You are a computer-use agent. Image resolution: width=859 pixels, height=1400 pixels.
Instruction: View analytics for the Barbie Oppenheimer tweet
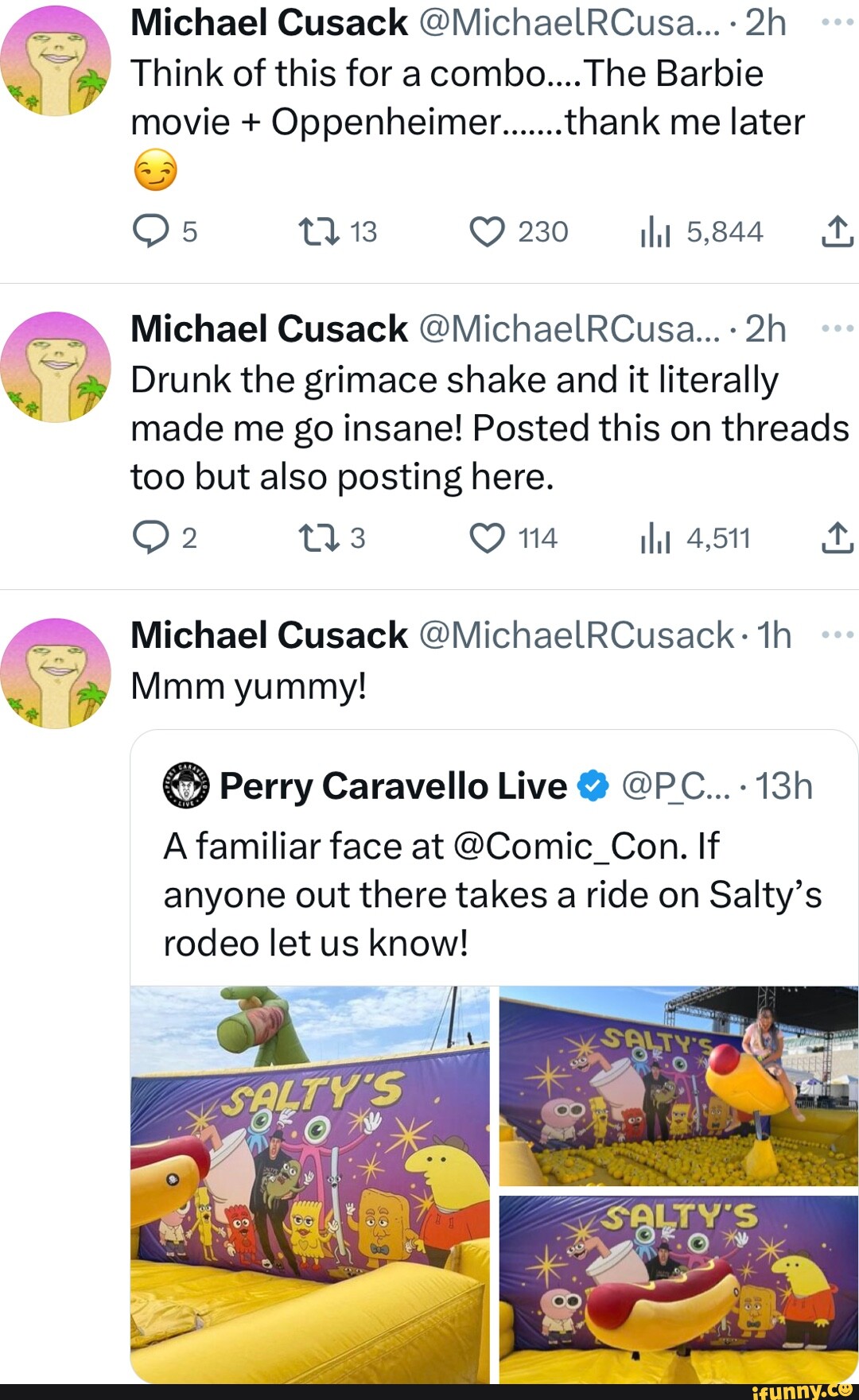tap(656, 232)
